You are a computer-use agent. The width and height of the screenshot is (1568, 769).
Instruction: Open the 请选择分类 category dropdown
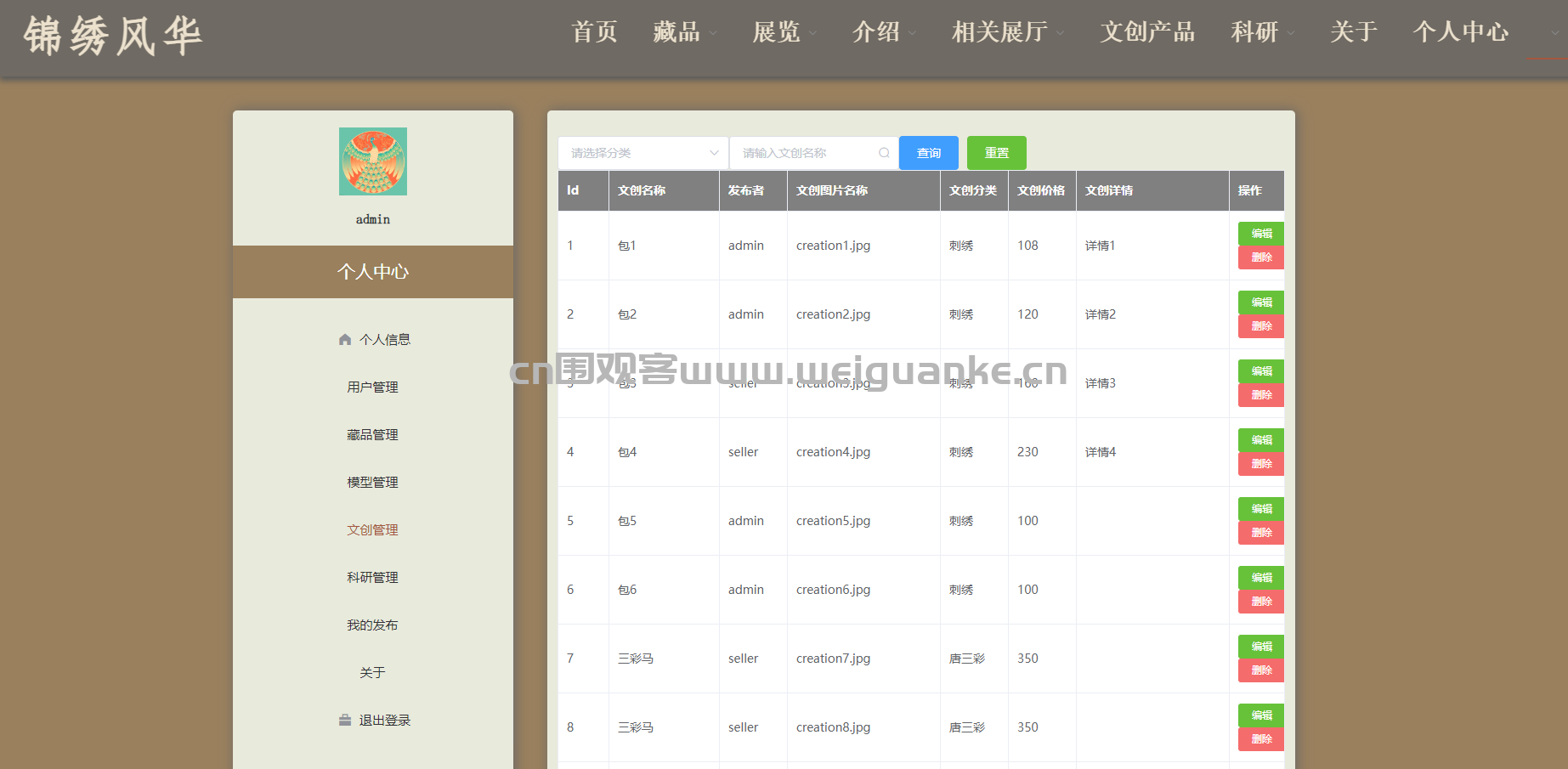point(642,153)
